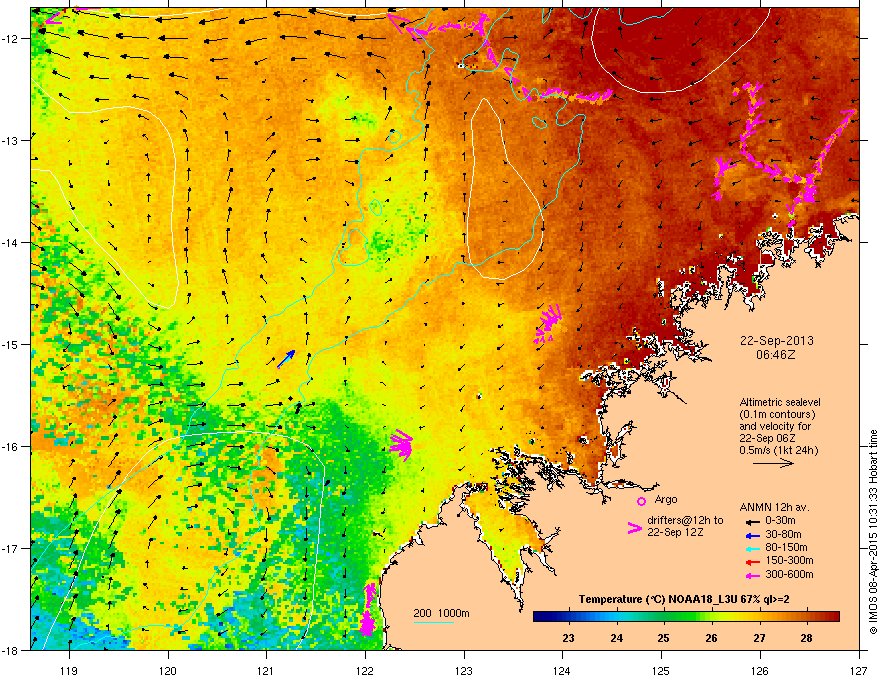Click the '0.5m/s (1kt 24h)' scale text
This screenshot has width=880, height=680.
coord(779,450)
